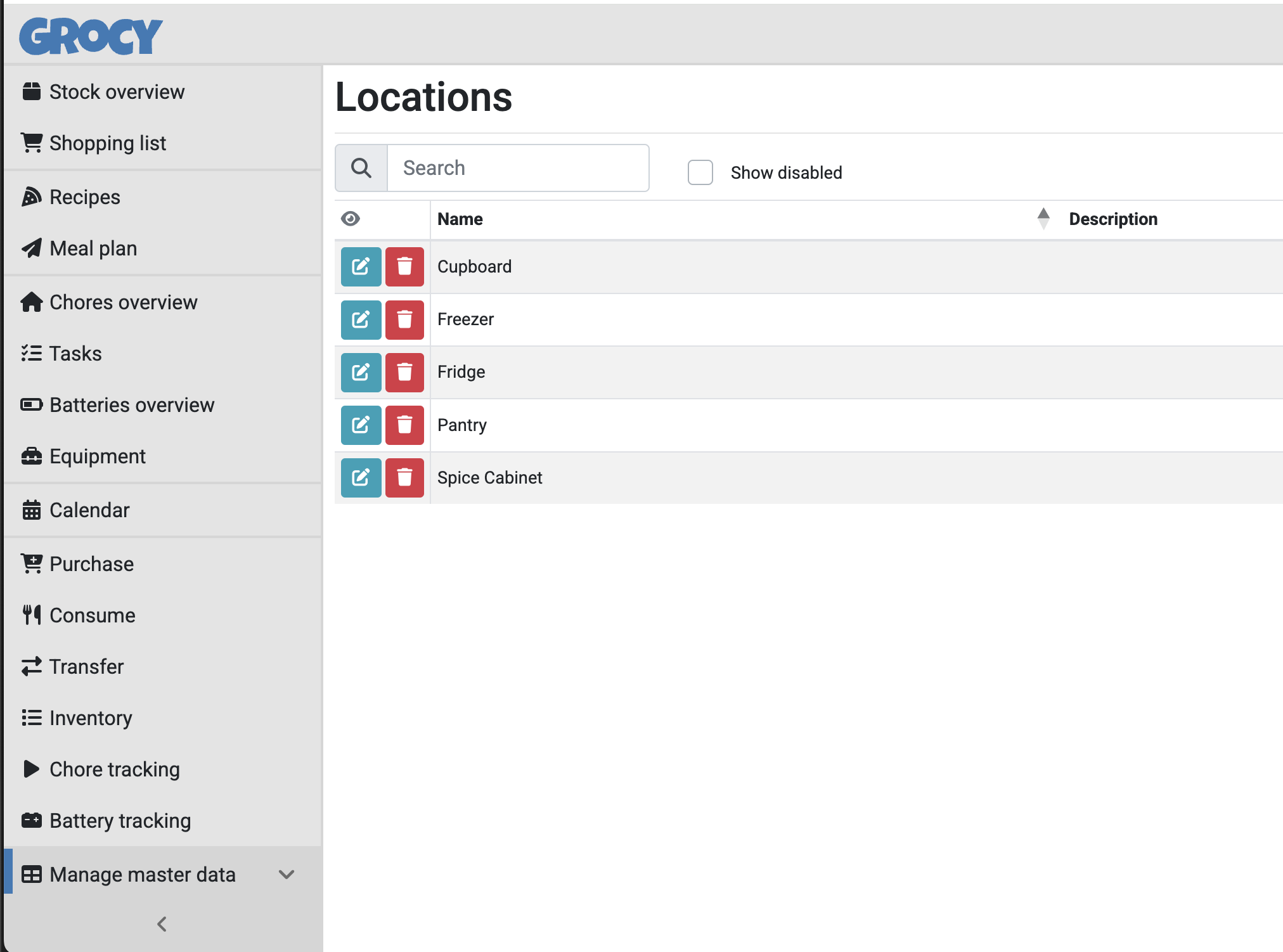Open column visibility eye icon

[x=351, y=219]
